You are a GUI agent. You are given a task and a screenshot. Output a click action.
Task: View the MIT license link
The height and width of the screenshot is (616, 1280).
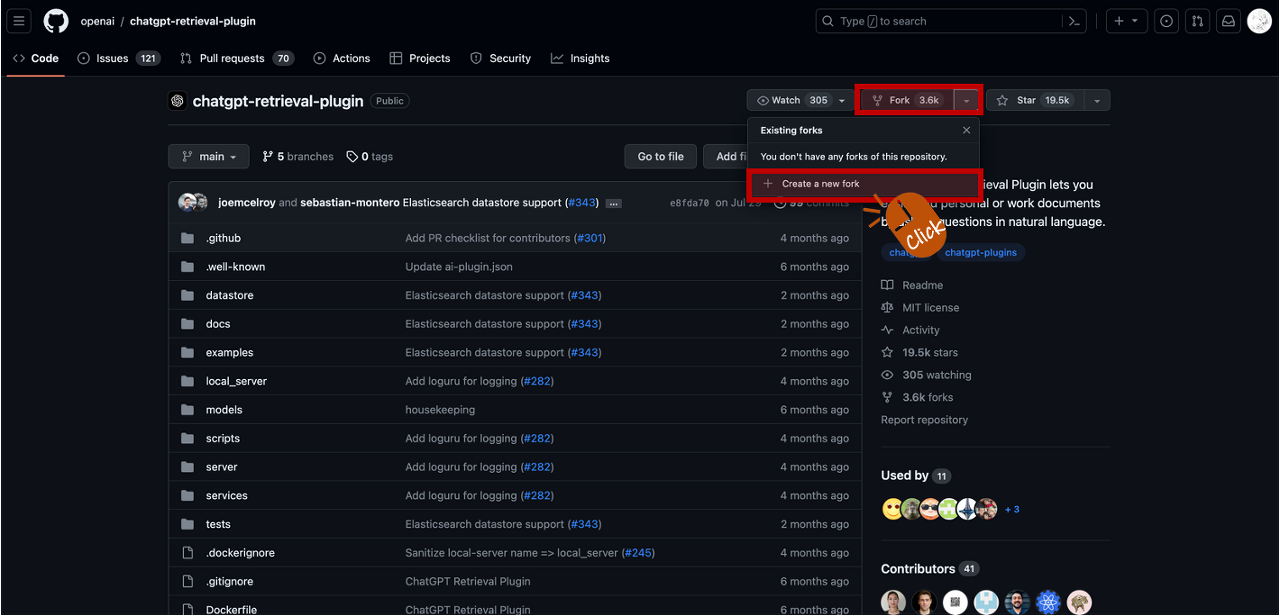920,308
